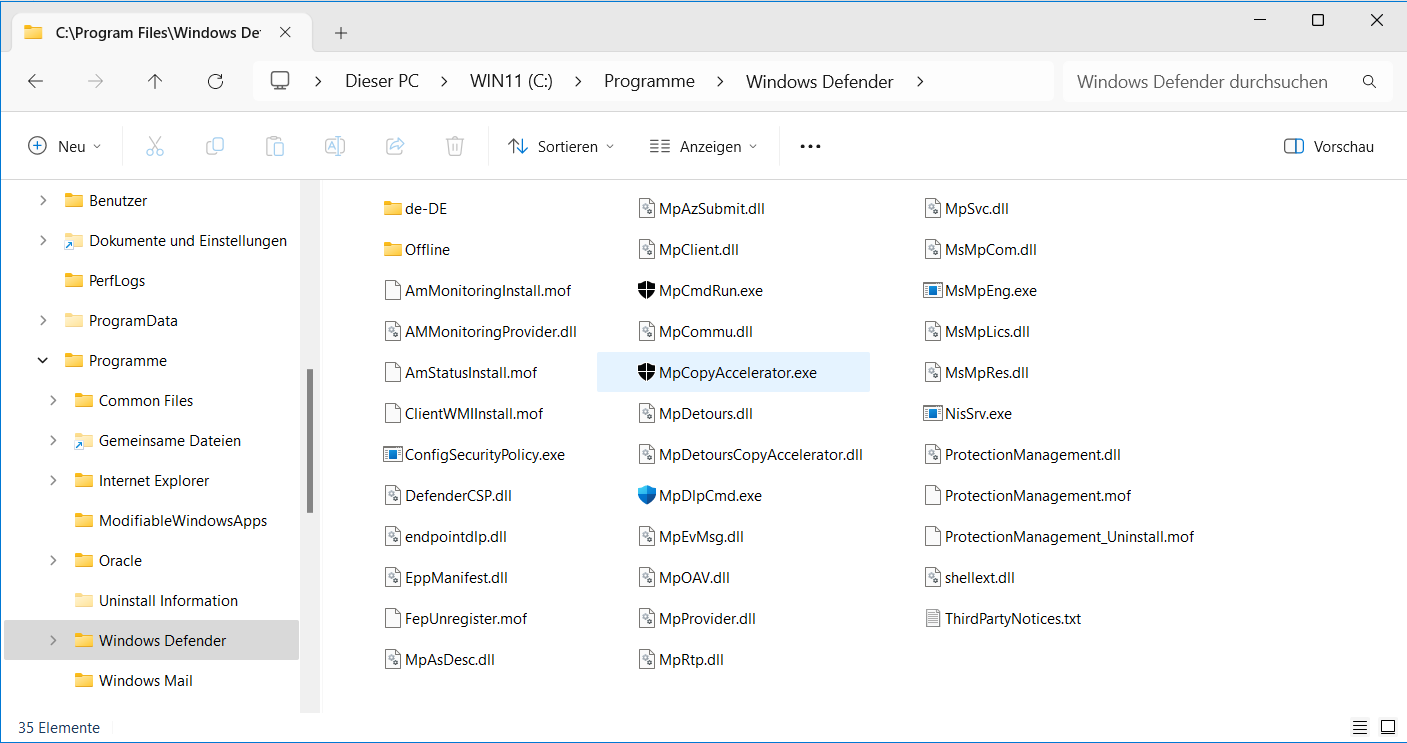Toggle the Vorschau preview pane
This screenshot has width=1407, height=743.
(x=1329, y=147)
